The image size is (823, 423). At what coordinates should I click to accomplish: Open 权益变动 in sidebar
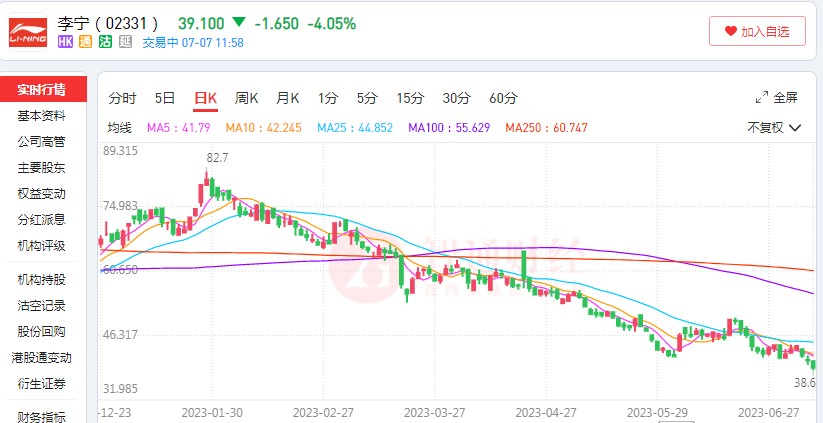(x=41, y=194)
